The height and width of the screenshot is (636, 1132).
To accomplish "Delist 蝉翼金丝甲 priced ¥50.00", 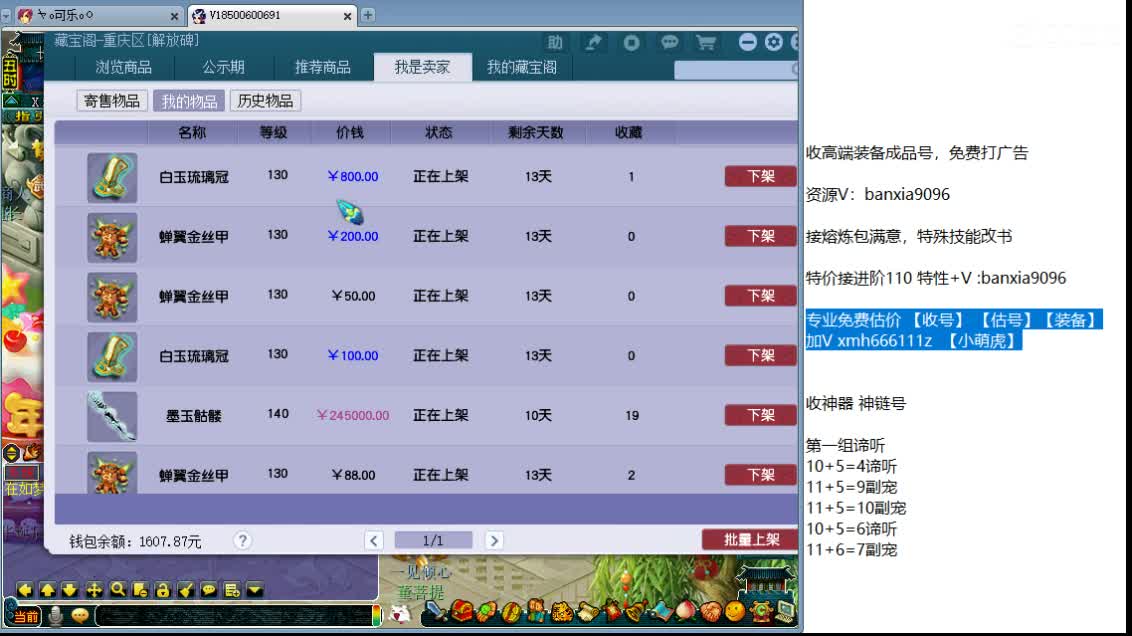I will pyautogui.click(x=761, y=296).
